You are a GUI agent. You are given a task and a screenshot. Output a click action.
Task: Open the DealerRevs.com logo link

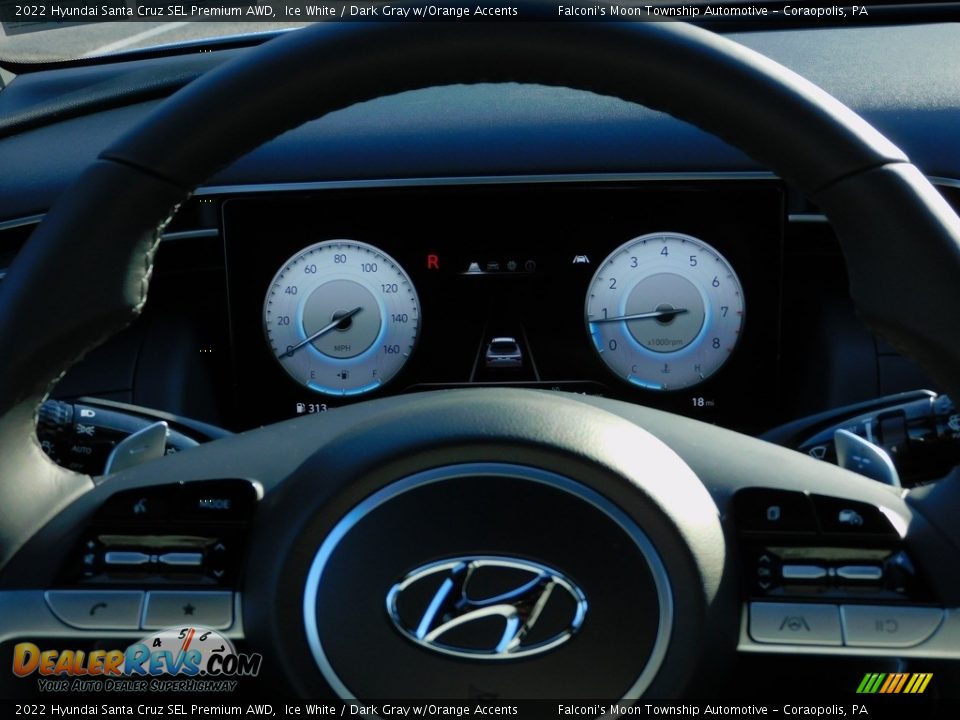click(137, 660)
